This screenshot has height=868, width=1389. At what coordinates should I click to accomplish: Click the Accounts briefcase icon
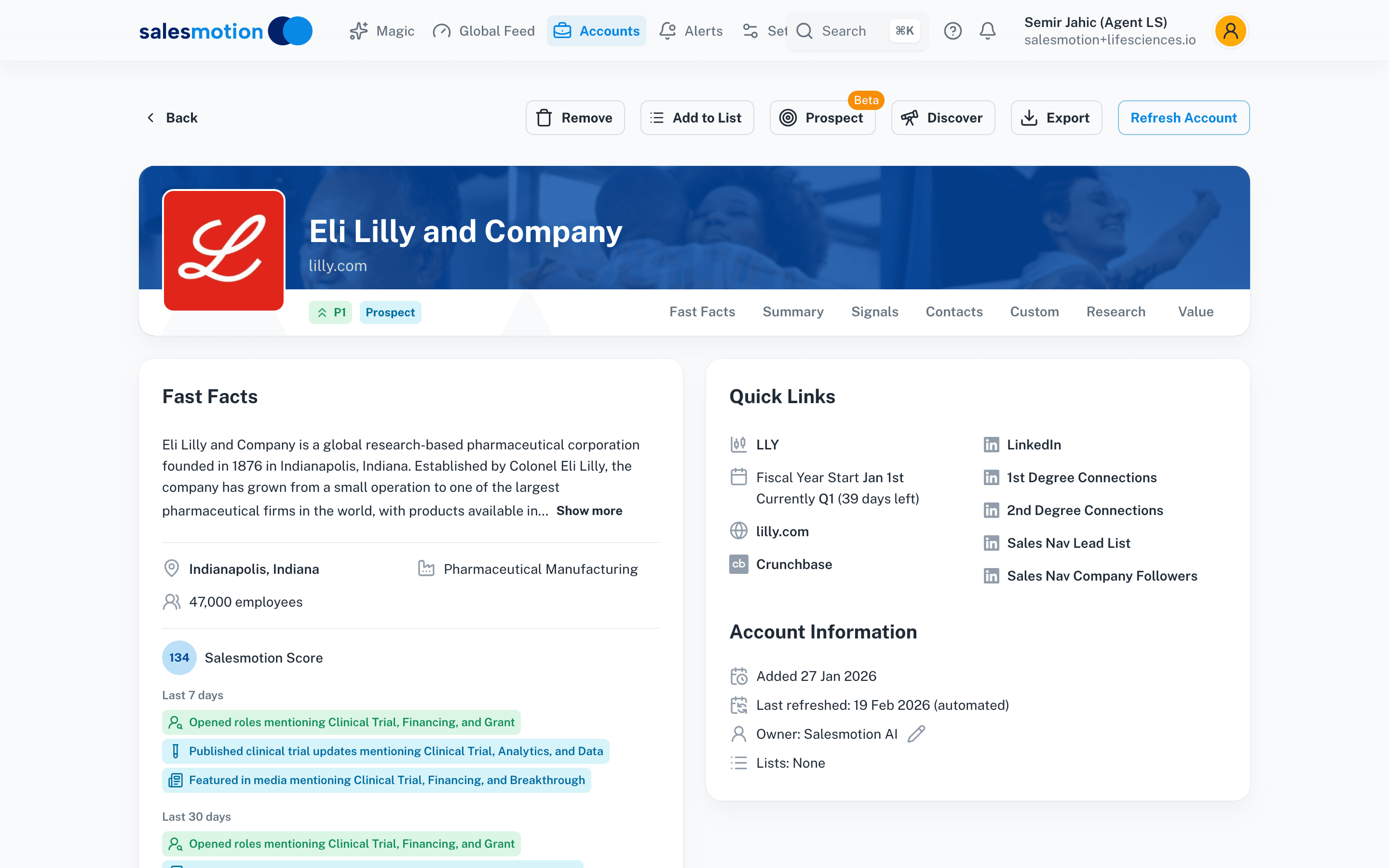point(562,31)
